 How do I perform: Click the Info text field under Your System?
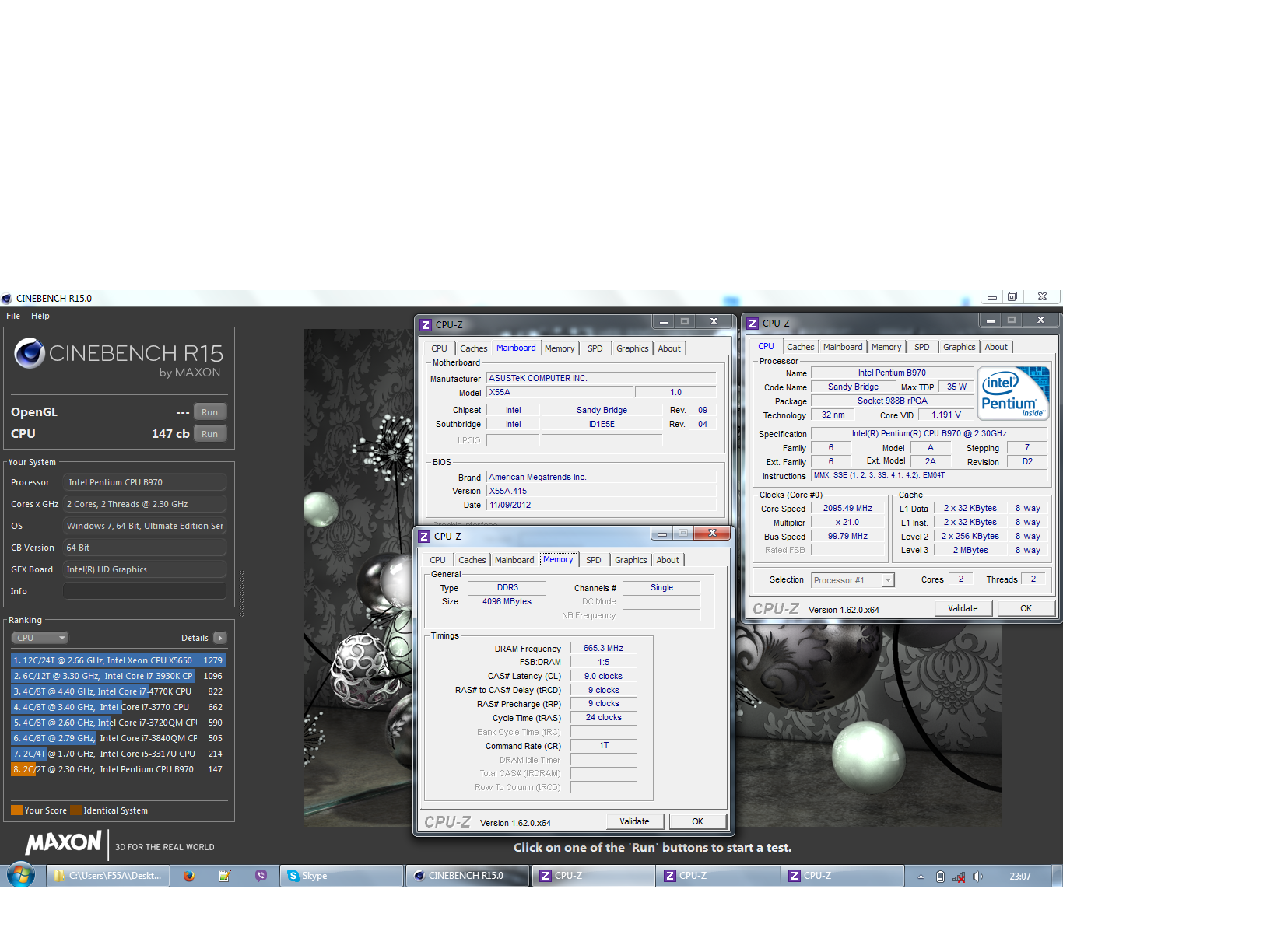145,591
